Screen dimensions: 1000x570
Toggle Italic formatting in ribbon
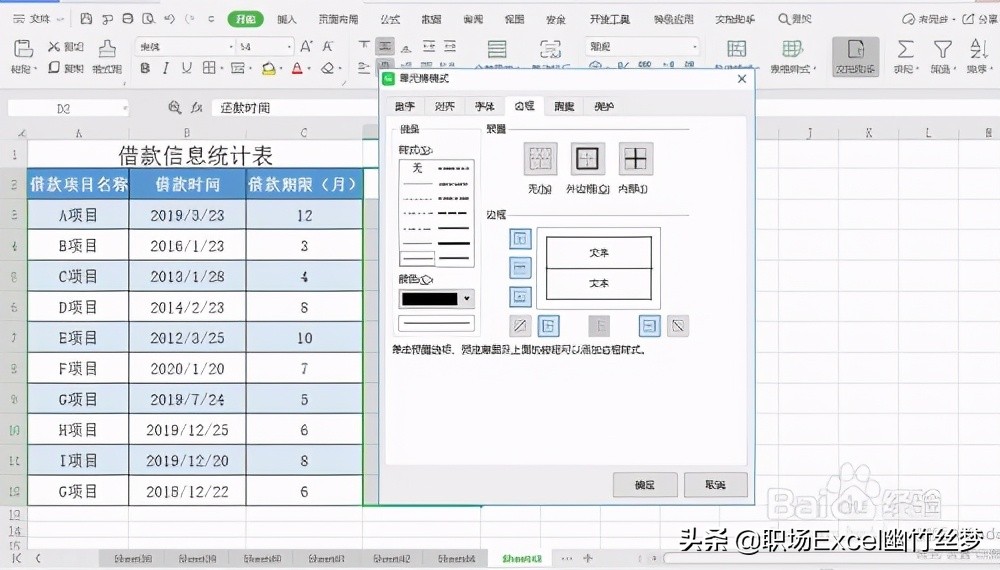pyautogui.click(x=166, y=68)
